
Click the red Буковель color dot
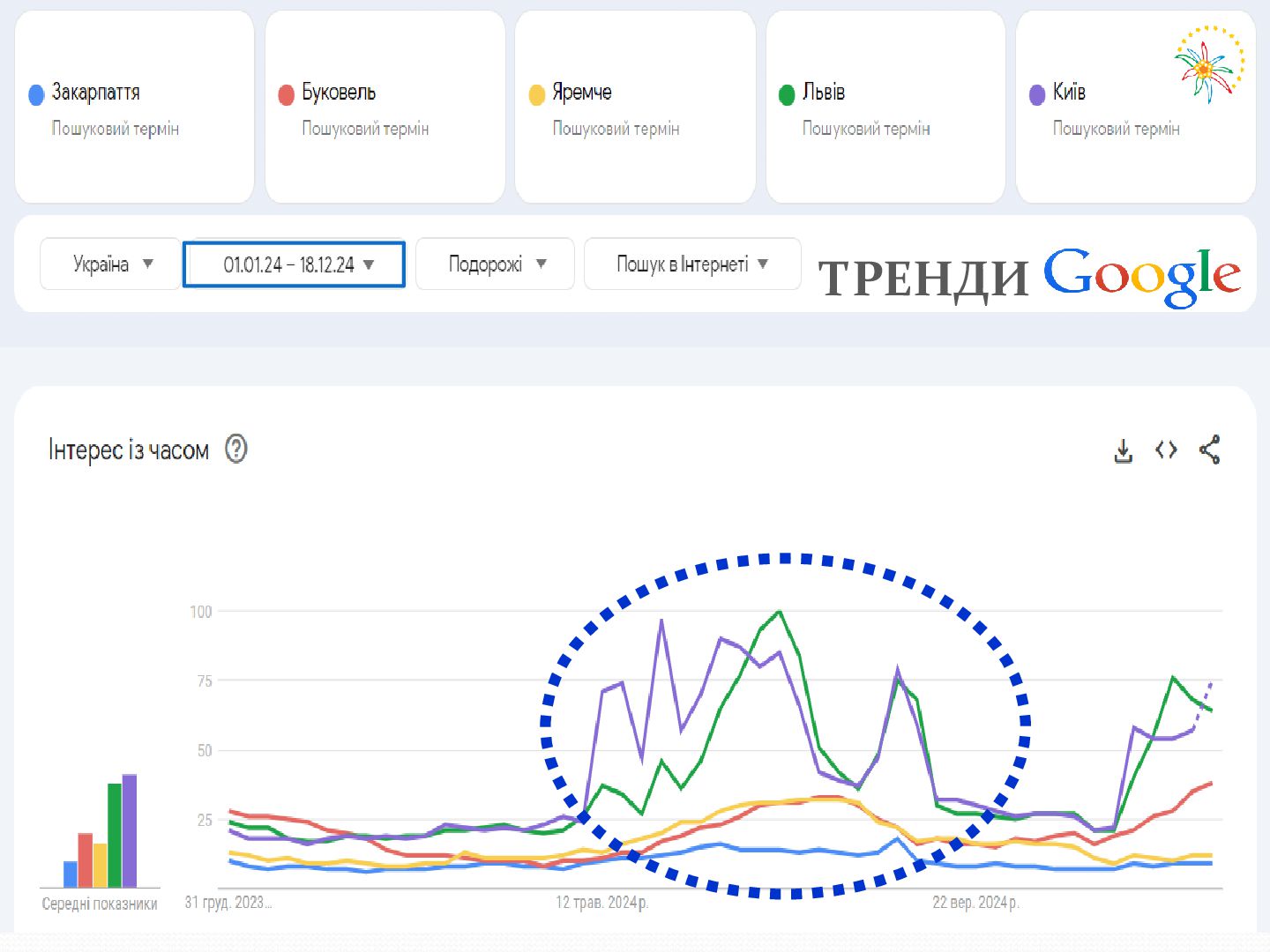coord(286,95)
